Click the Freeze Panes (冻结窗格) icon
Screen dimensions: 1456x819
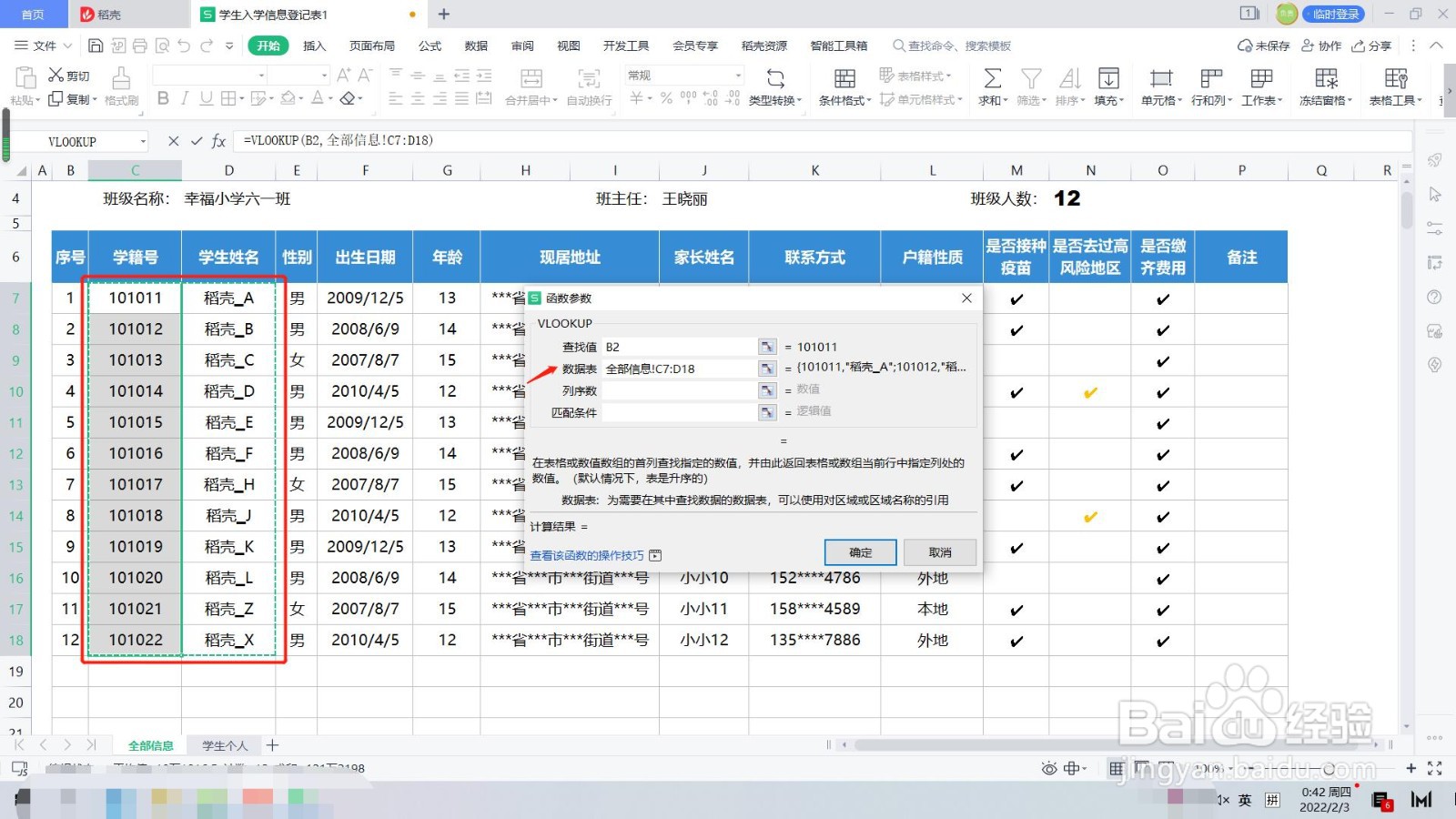click(x=1326, y=78)
